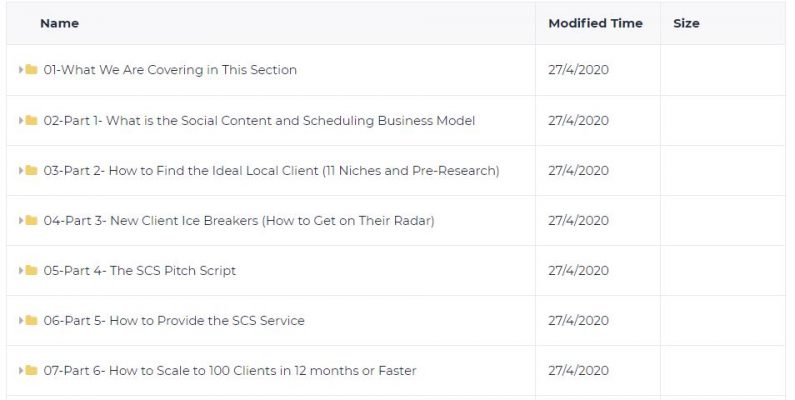This screenshot has width=795, height=400.
Task: Select the folder icon for 05-Part 4 SCS Pitch Script
Action: (x=31, y=270)
